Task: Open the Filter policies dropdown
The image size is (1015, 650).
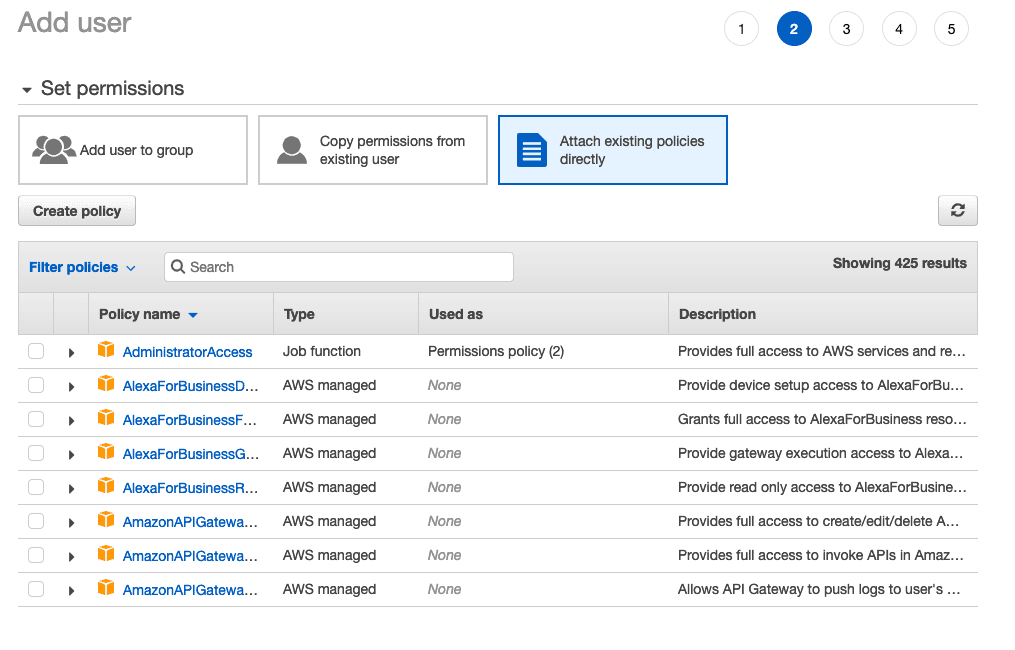Action: [x=82, y=267]
